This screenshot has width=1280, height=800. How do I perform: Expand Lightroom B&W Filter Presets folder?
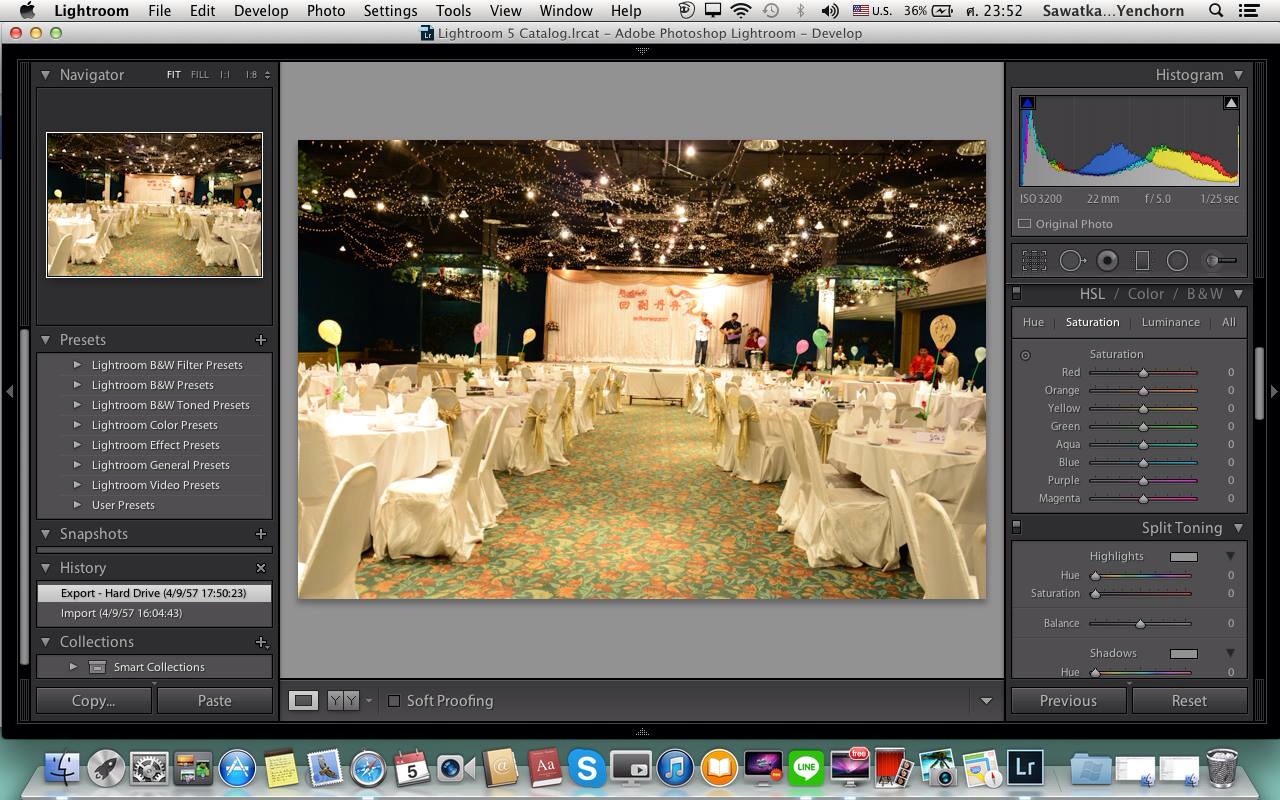click(x=77, y=365)
